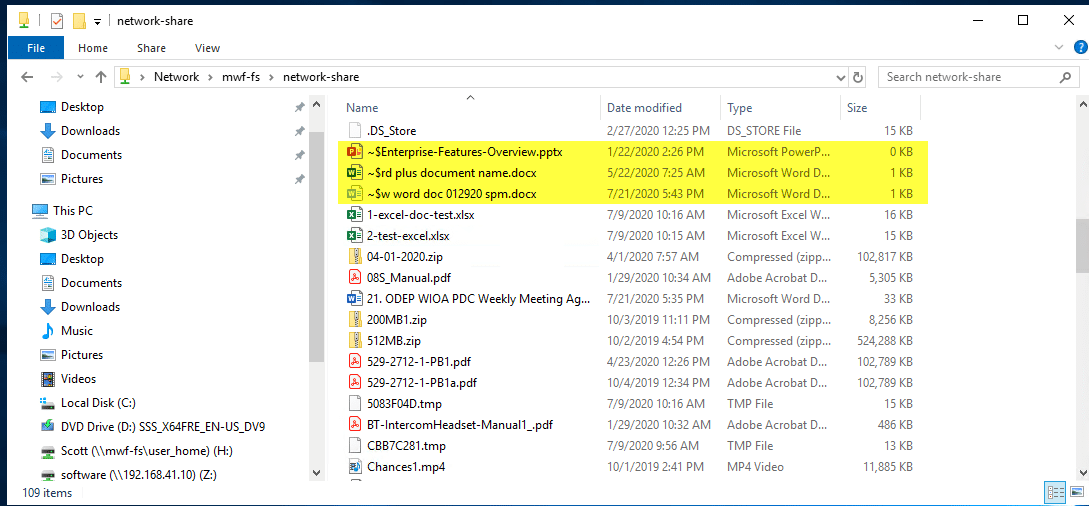Screen dimensions: 1089x506
Task: Select Local Disk (C:) in navigation pane
Action: click(97, 403)
